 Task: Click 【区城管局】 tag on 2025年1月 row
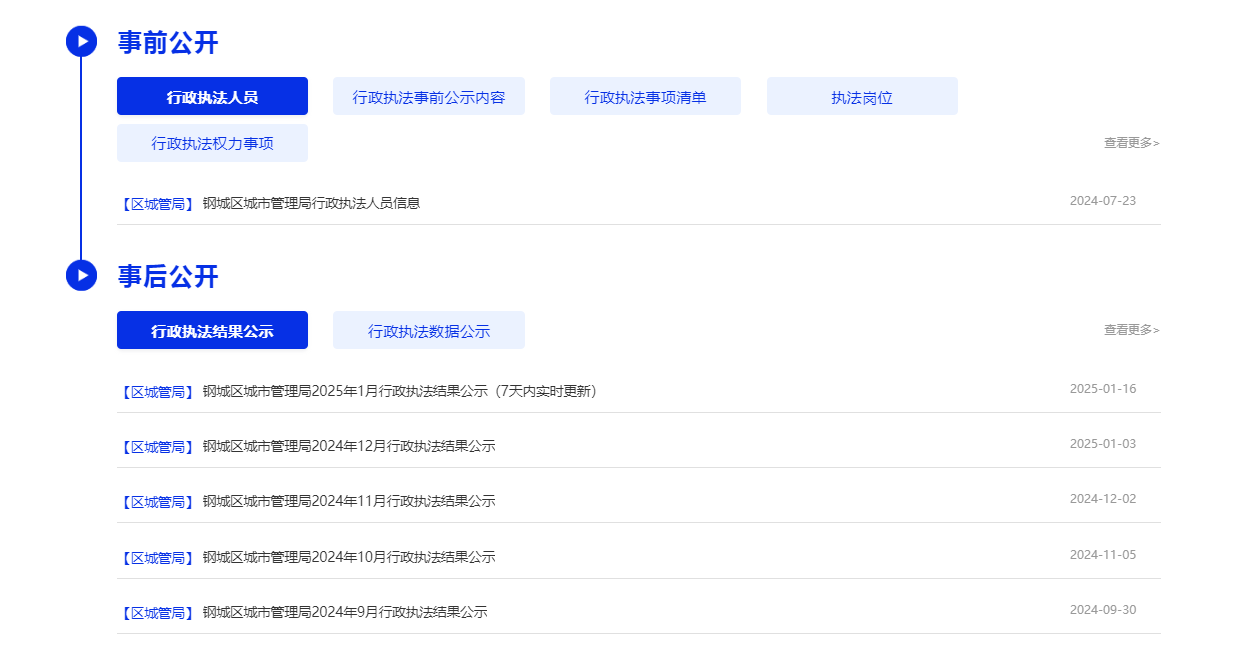(157, 391)
